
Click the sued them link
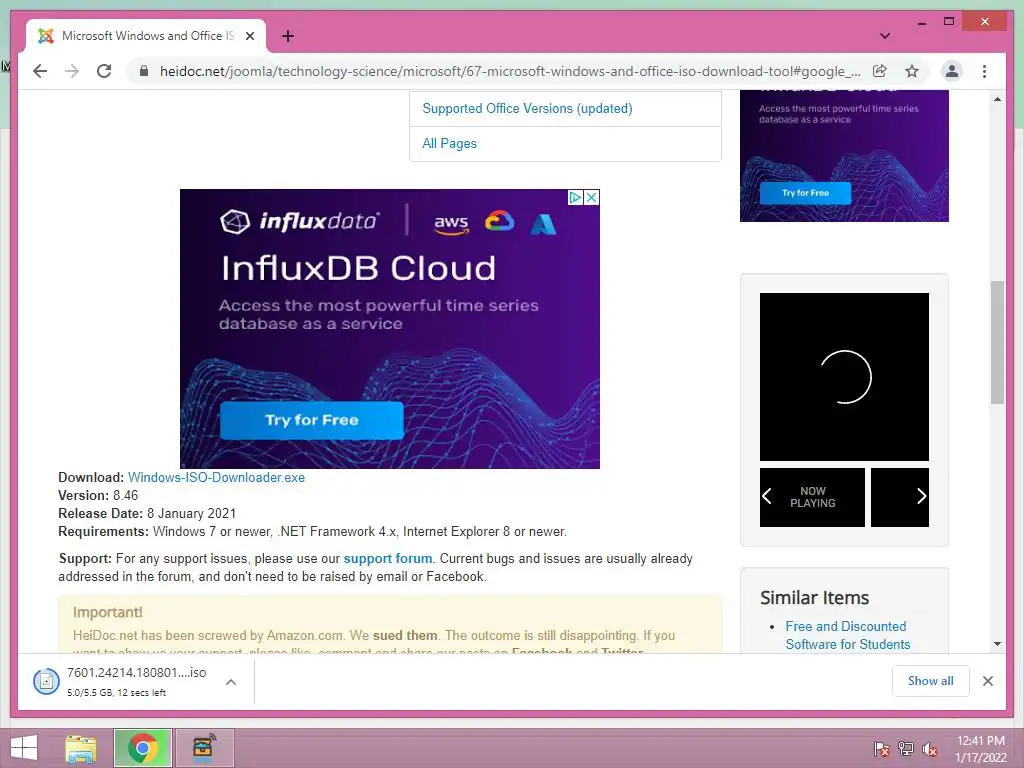click(x=405, y=635)
